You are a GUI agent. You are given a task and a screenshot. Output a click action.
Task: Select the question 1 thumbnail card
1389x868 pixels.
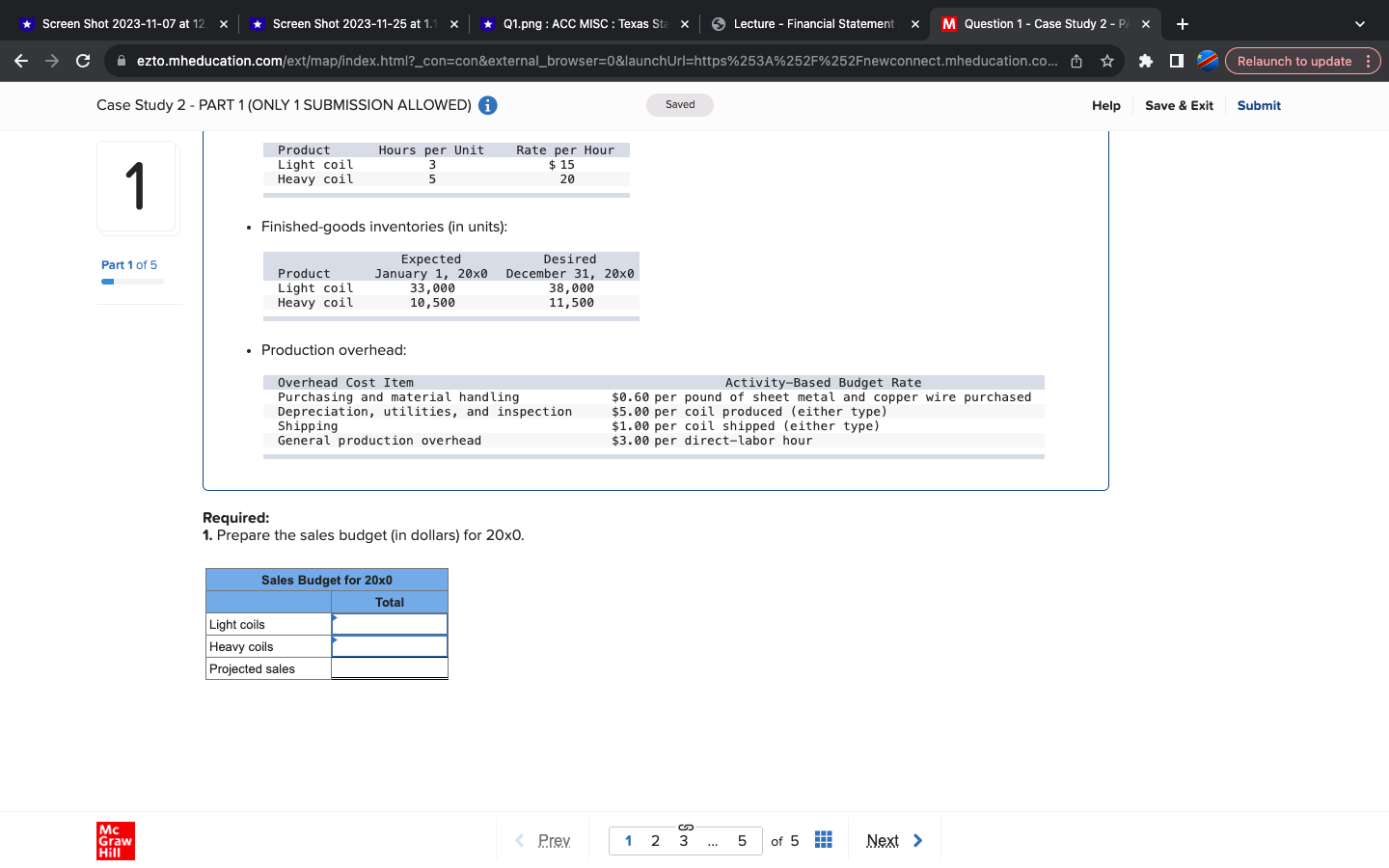click(x=136, y=187)
